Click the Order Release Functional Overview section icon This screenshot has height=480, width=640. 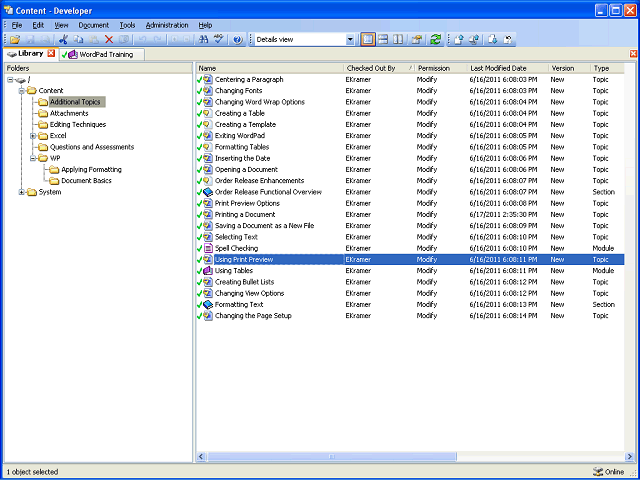208,192
